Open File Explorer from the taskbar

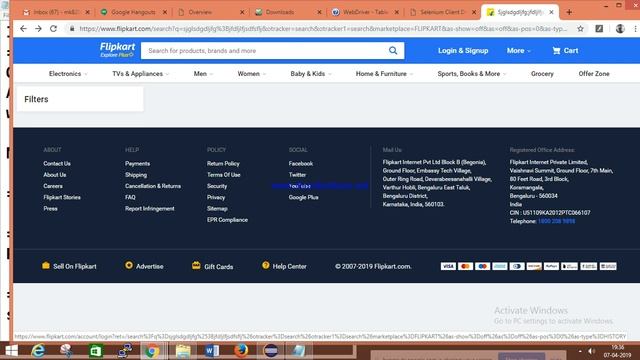183,351
